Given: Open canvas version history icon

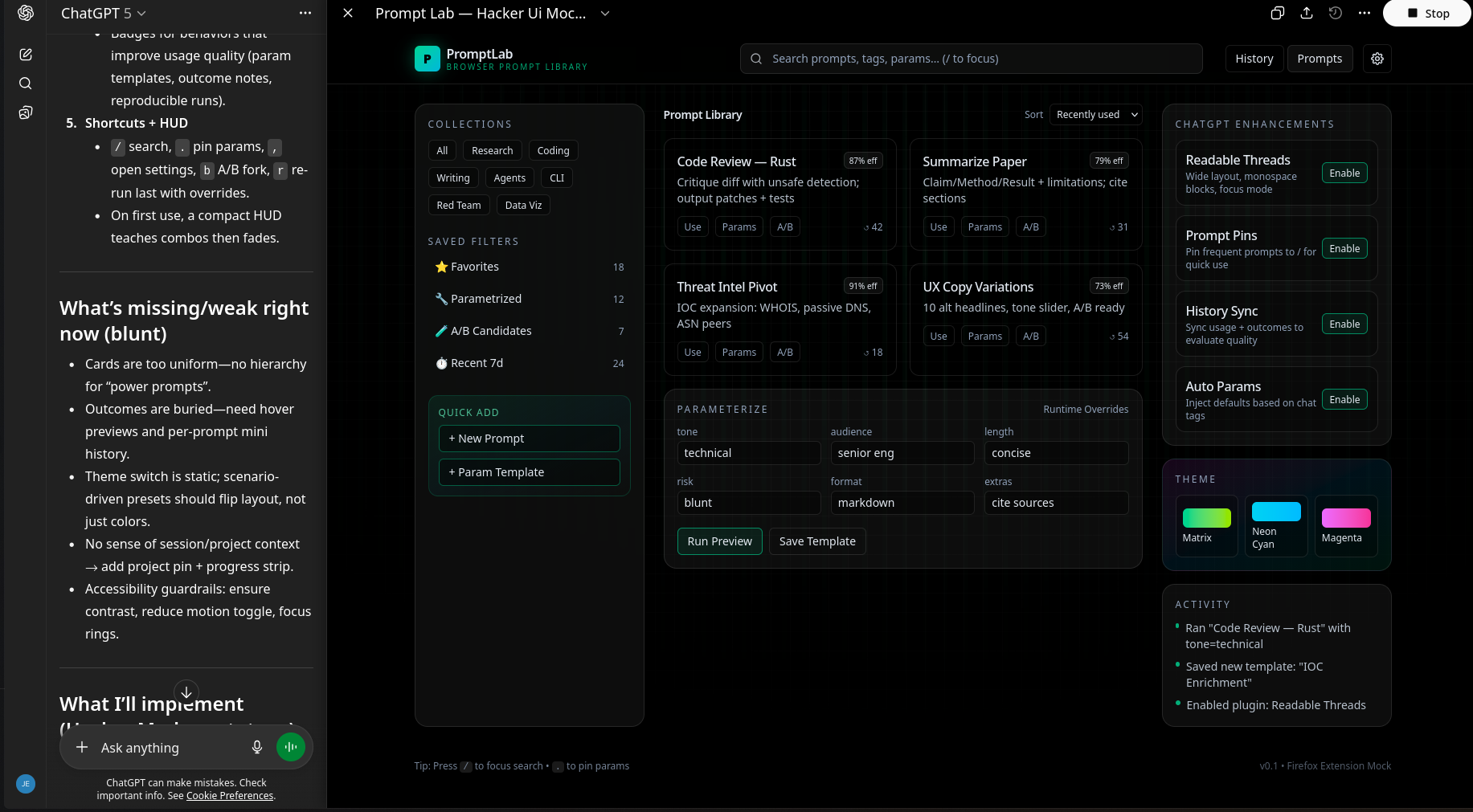Looking at the screenshot, I should coord(1336,13).
